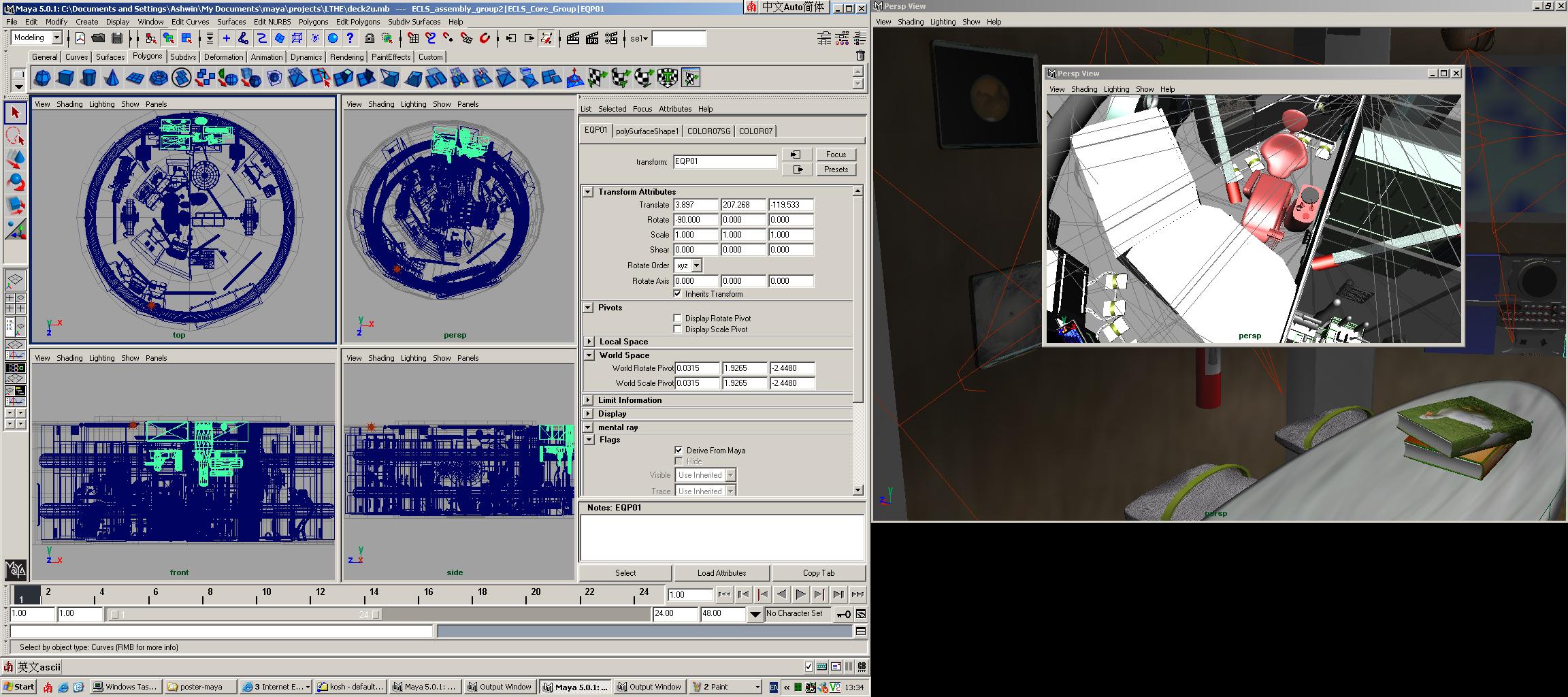This screenshot has height=697, width=1568.
Task: Click the shelf trash can icon
Action: 860,56
